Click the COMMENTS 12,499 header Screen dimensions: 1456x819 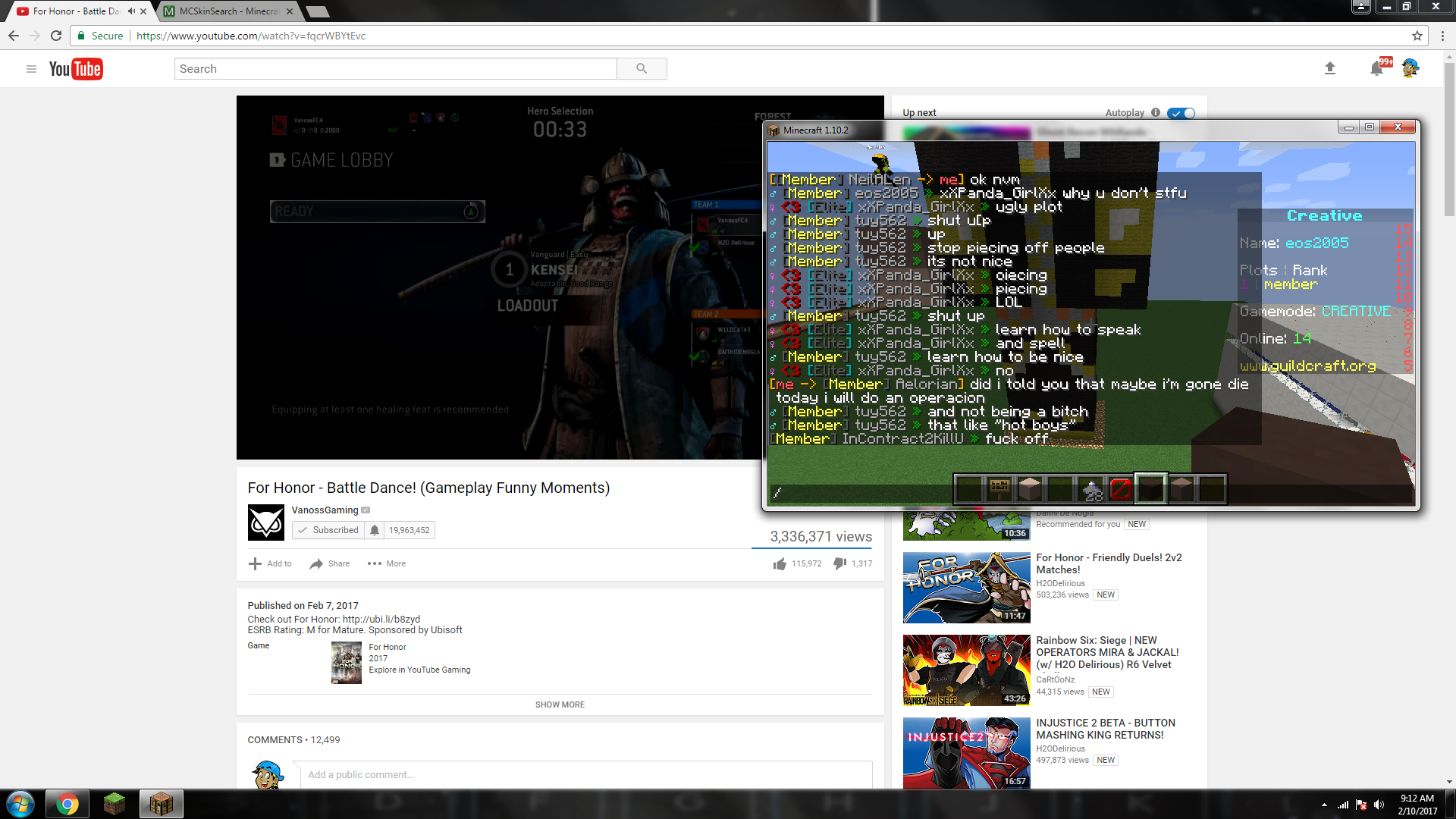tap(293, 739)
